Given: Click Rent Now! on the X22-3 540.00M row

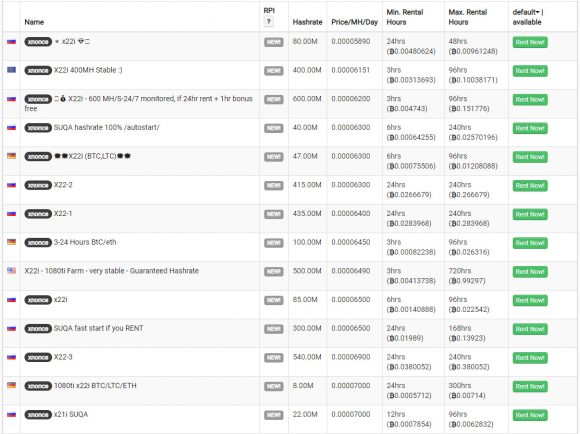Looking at the screenshot, I should tap(530, 358).
